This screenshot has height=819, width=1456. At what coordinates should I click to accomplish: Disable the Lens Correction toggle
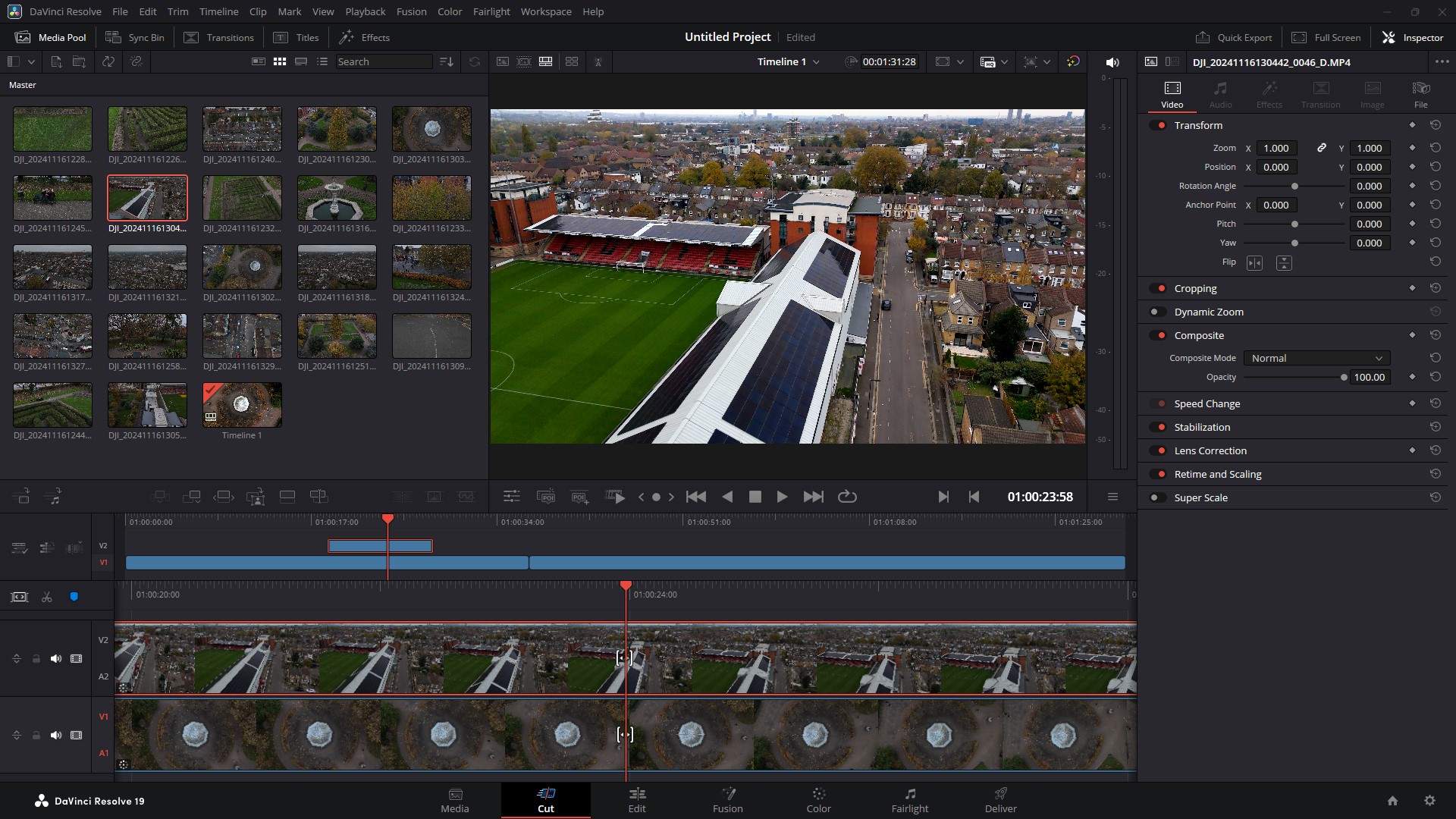(1158, 450)
